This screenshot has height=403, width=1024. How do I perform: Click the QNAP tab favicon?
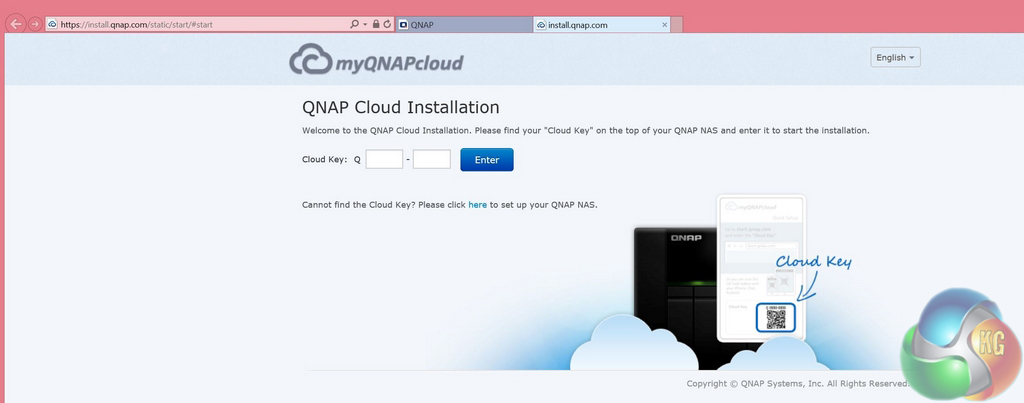(404, 25)
